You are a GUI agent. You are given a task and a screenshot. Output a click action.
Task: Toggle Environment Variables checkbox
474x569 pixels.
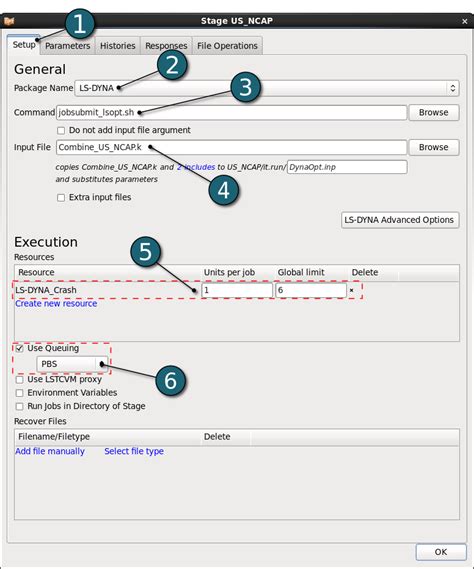click(20, 393)
